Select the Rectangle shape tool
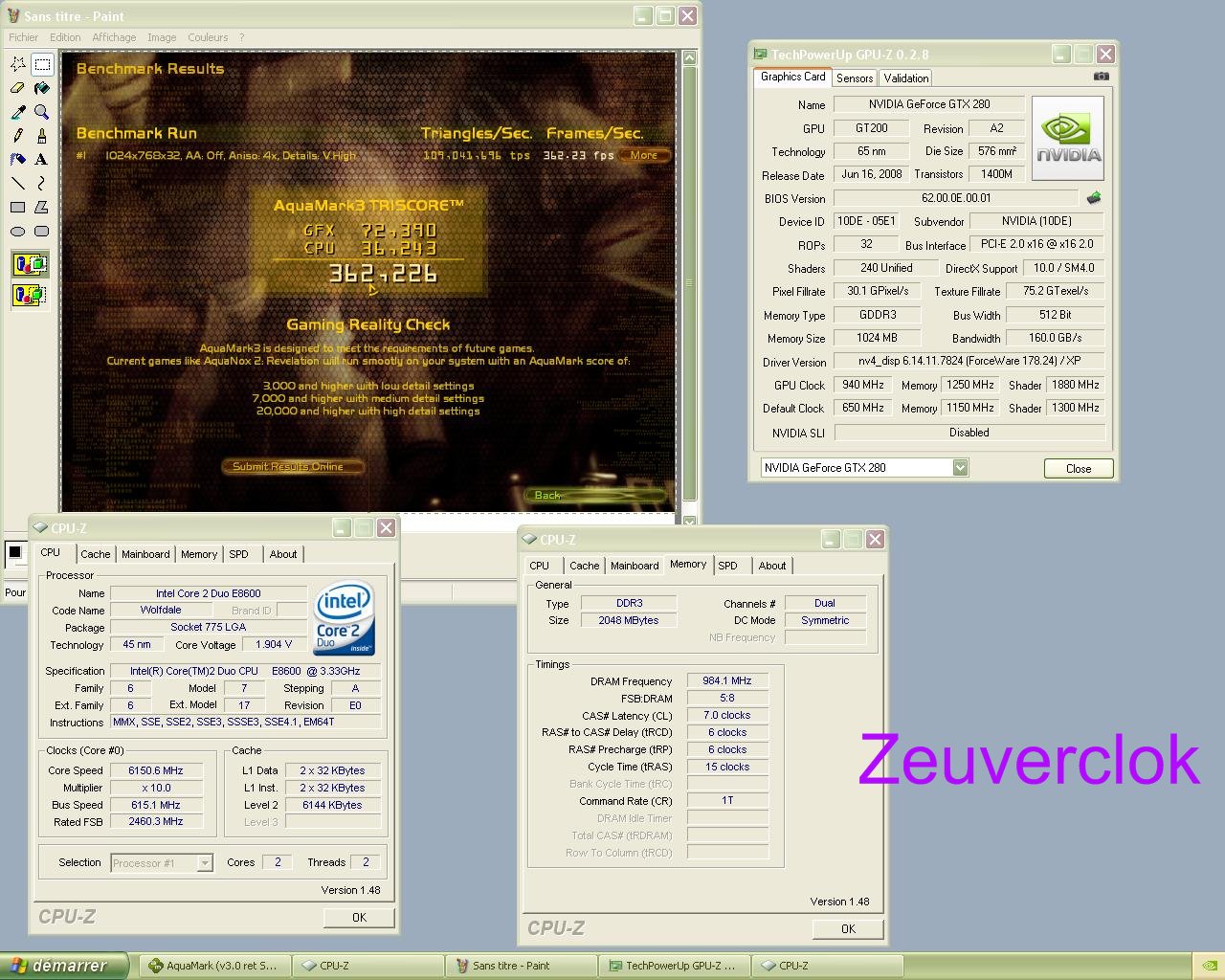 (x=17, y=207)
